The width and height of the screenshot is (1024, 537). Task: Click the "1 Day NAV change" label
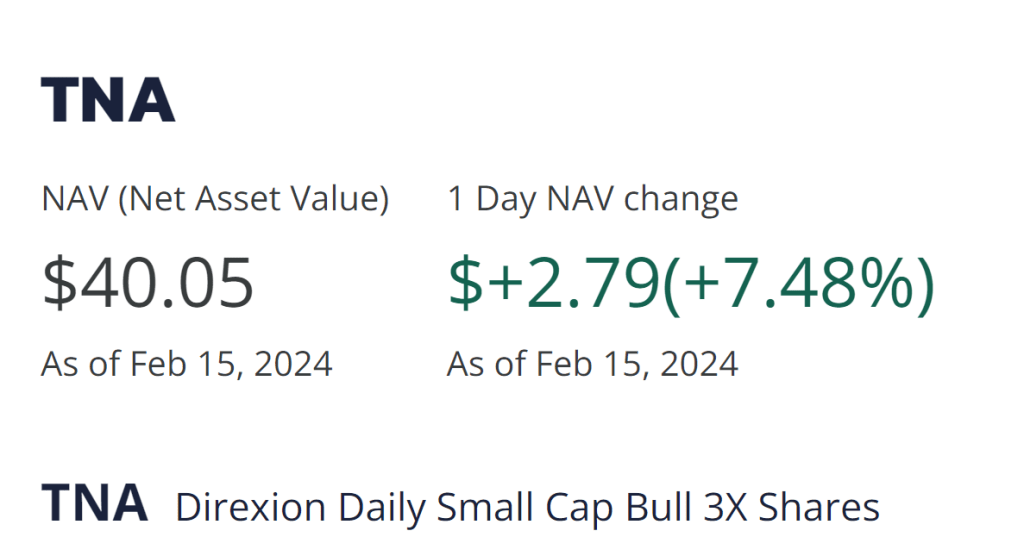(x=592, y=199)
